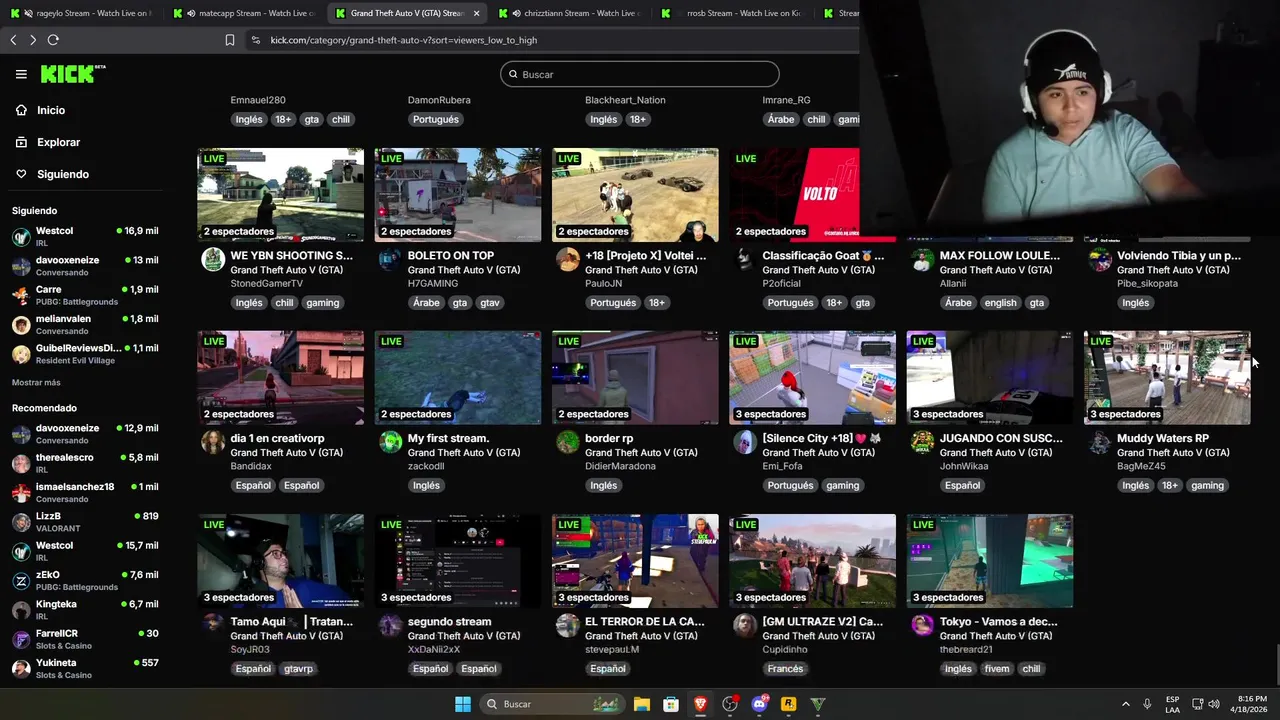Viewport: 1280px width, 720px height.
Task: Open melianvalen channel in sidebar
Action: point(85,325)
